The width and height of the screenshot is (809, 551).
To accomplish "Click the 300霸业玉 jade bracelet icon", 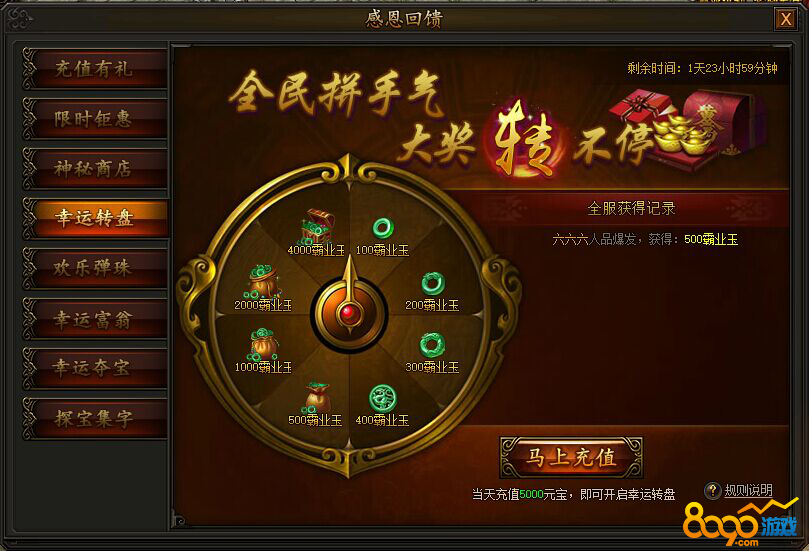I will click(432, 345).
